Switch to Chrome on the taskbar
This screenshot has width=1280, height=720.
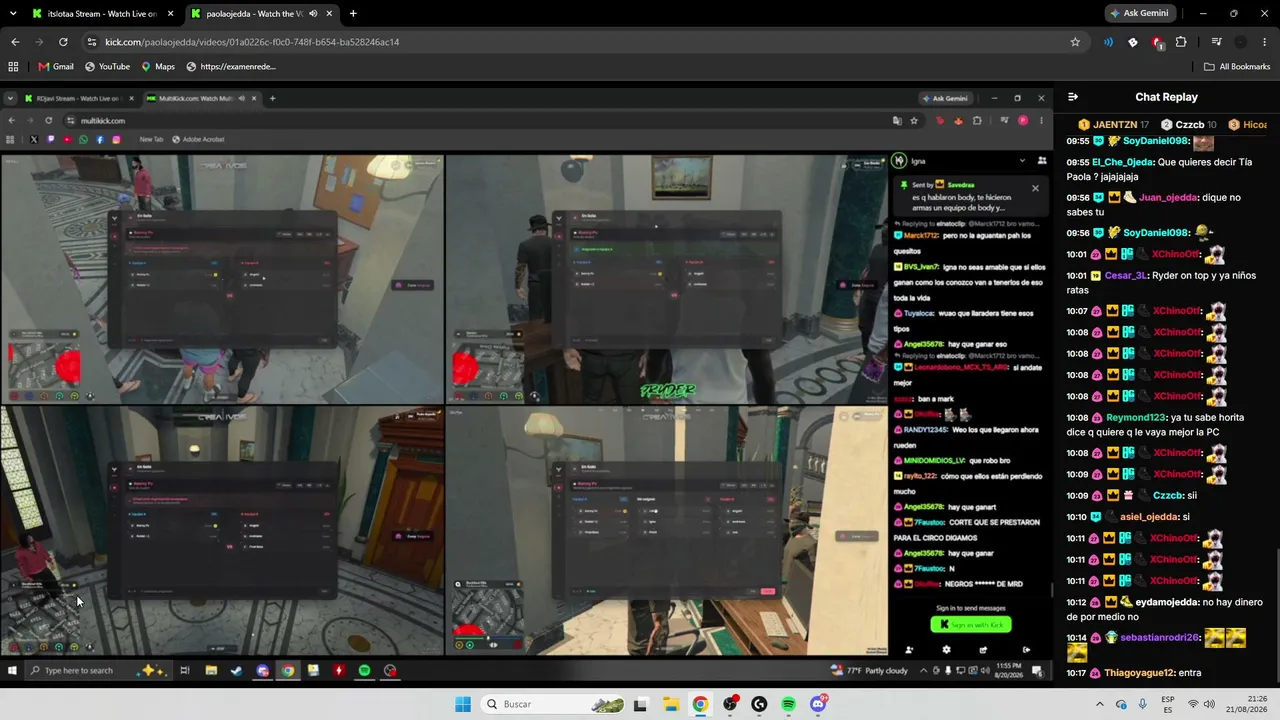coord(700,704)
